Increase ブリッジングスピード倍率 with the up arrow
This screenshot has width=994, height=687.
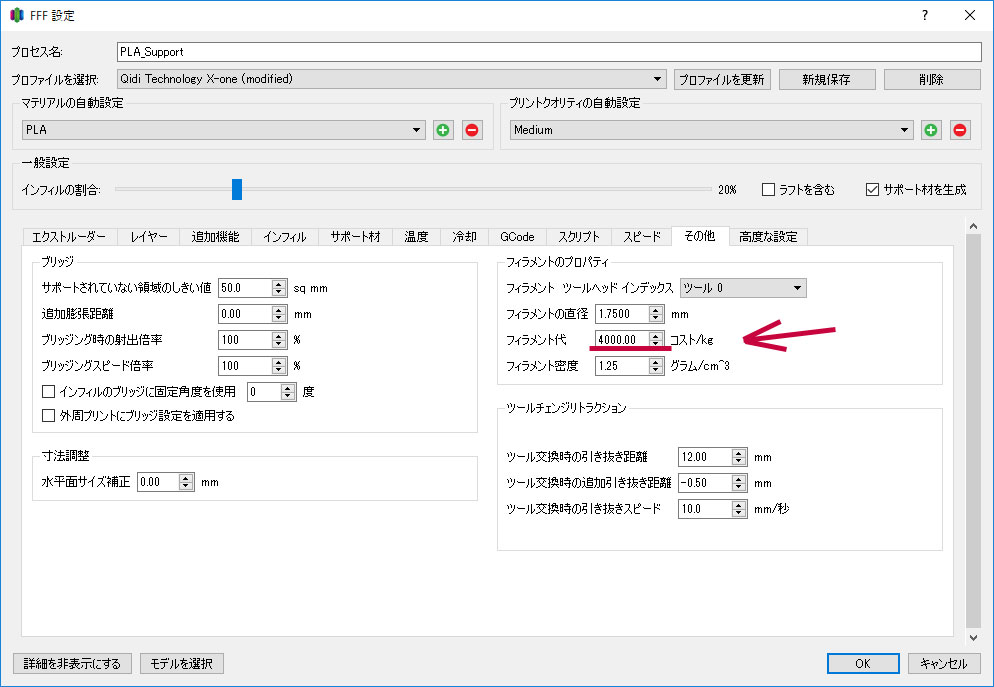click(279, 361)
